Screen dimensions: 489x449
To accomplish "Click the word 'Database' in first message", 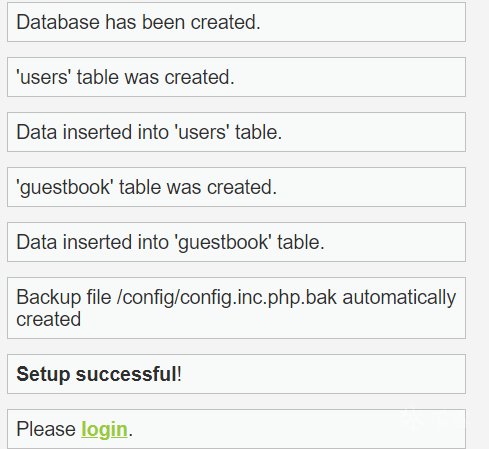I will pyautogui.click(x=58, y=22).
